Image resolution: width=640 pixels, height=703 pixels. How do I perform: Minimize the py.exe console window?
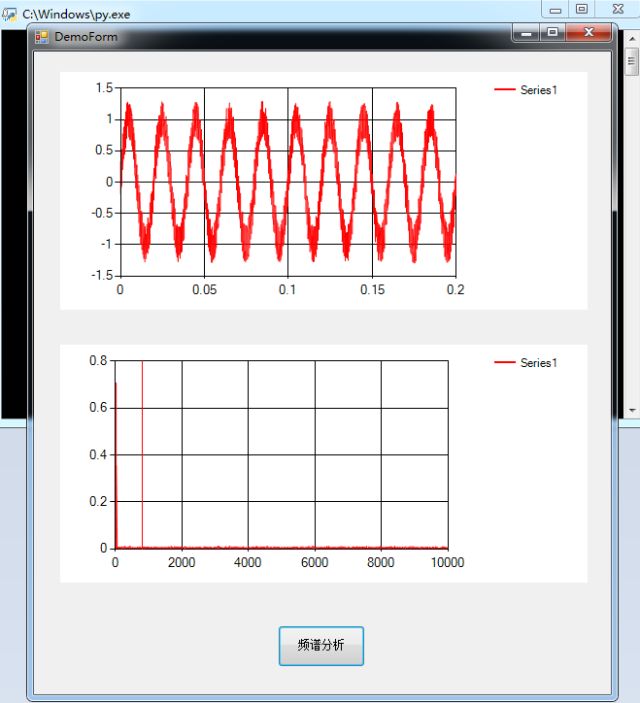[x=555, y=9]
